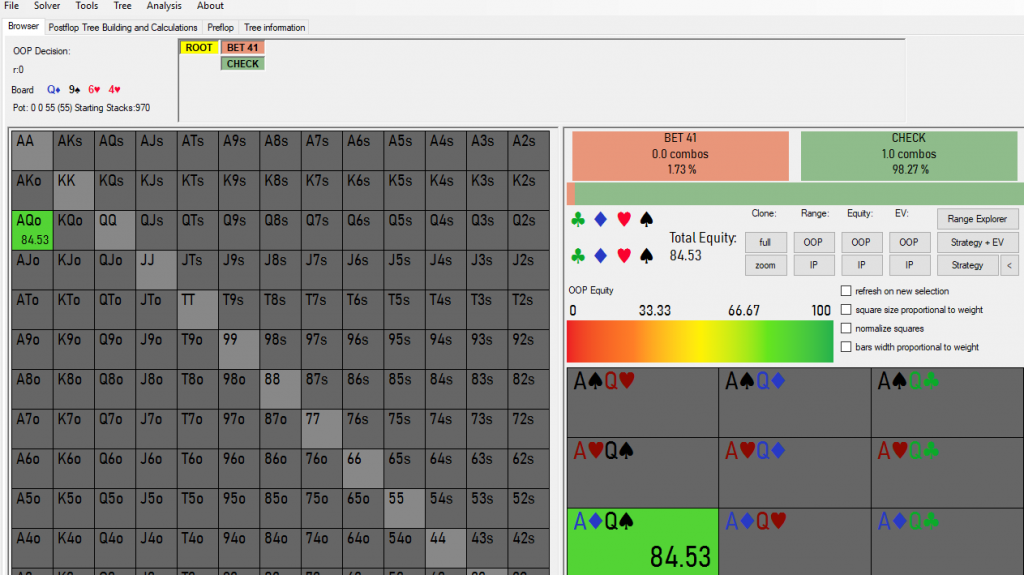Screen dimensions: 1024x575
Task: Enable bars width proportional to weight
Action: coord(846,347)
